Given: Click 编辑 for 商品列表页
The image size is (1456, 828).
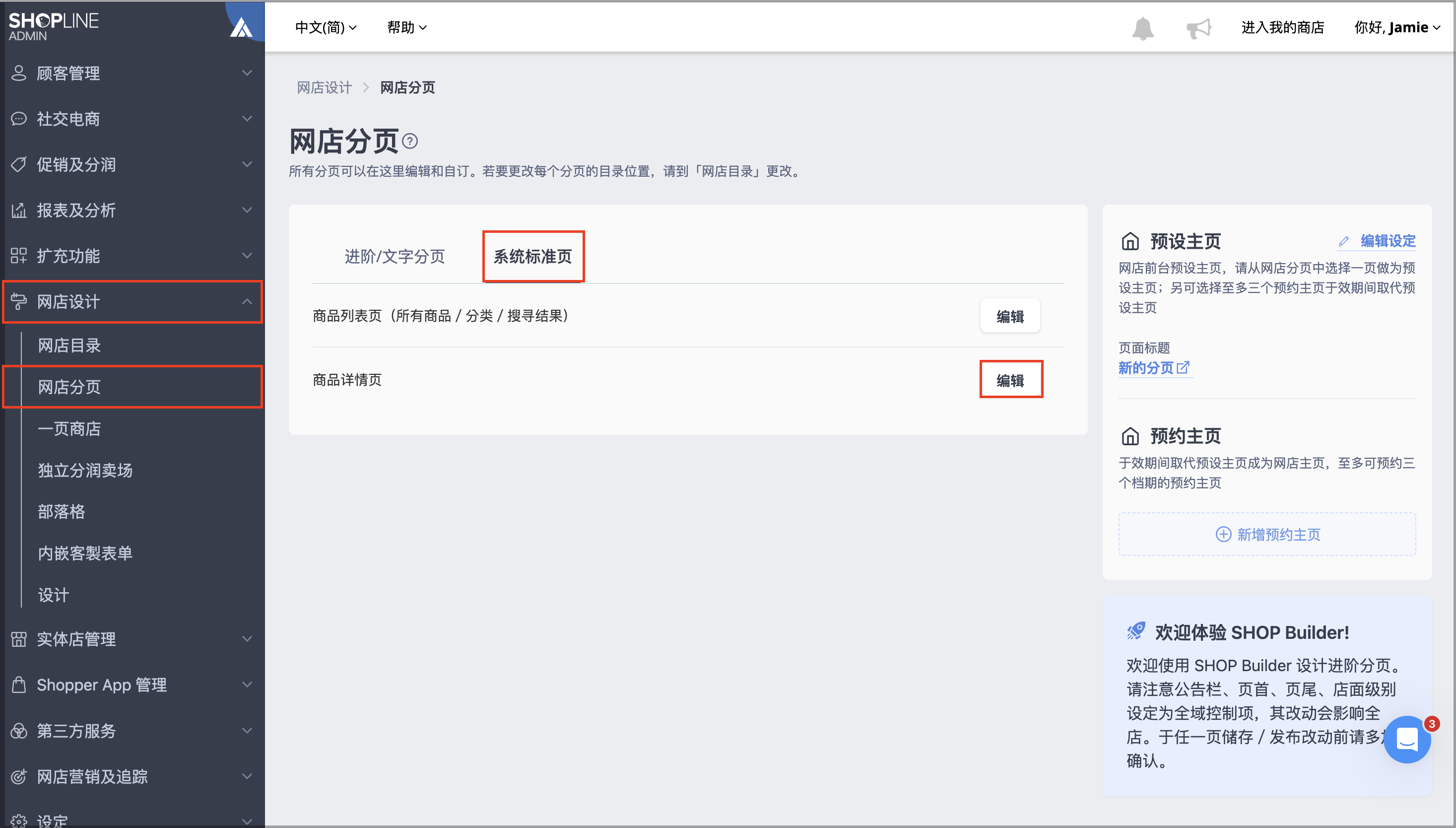Looking at the screenshot, I should click(x=1010, y=316).
